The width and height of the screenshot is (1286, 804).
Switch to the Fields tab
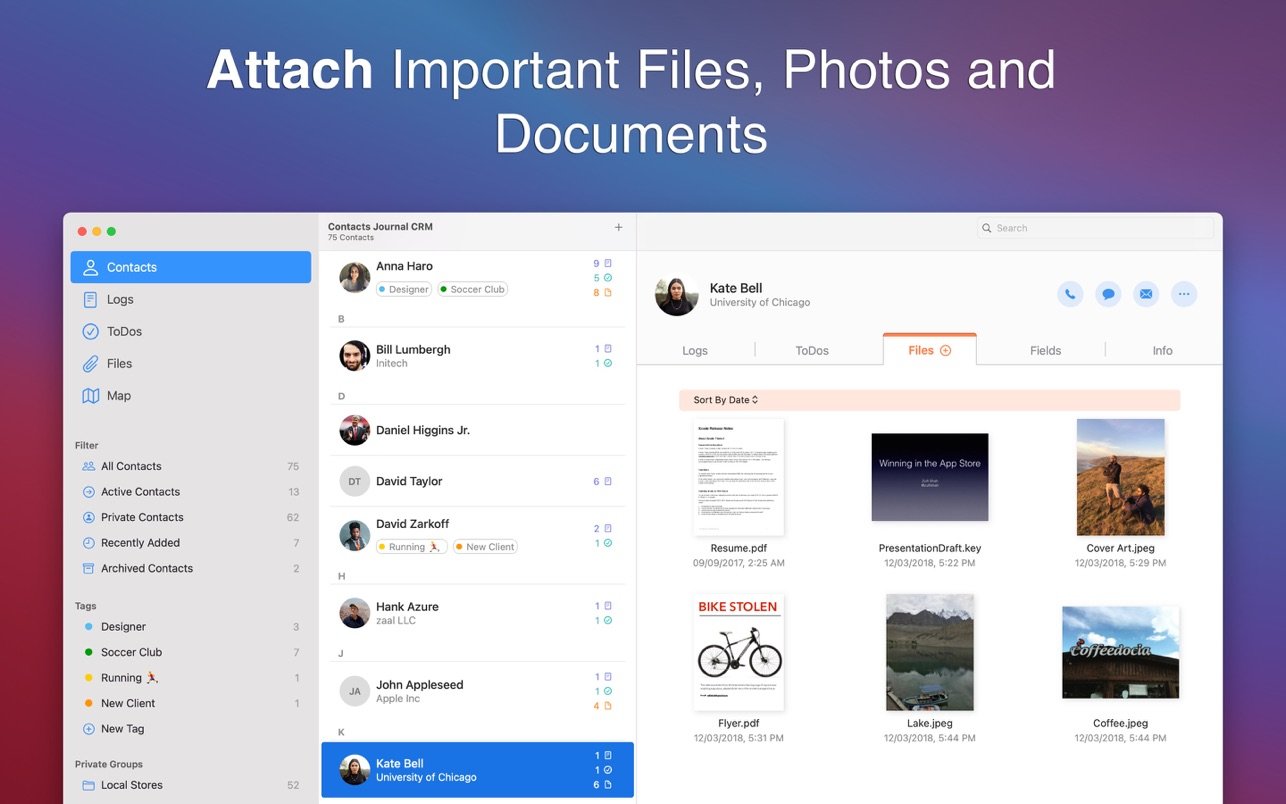(1045, 351)
